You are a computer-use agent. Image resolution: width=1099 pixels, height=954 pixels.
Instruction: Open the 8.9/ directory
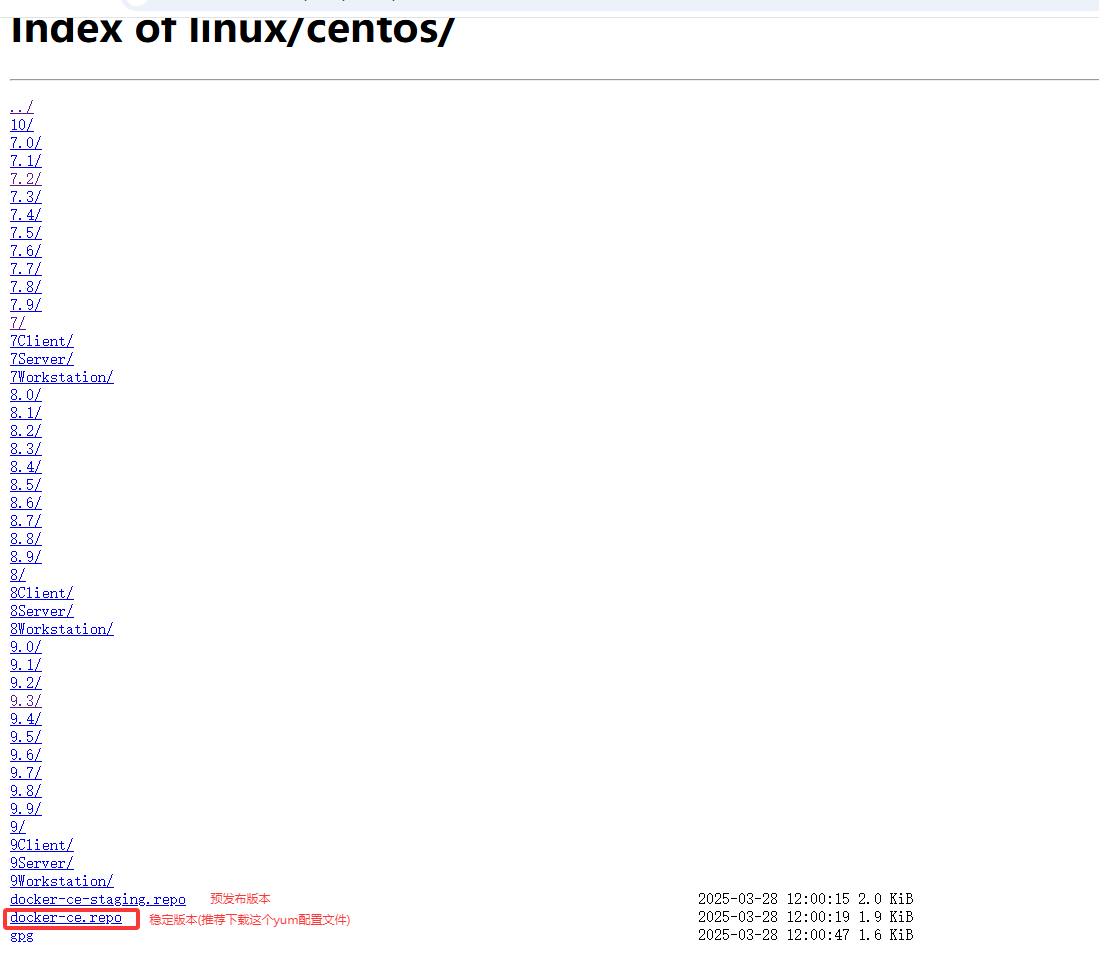click(x=26, y=557)
